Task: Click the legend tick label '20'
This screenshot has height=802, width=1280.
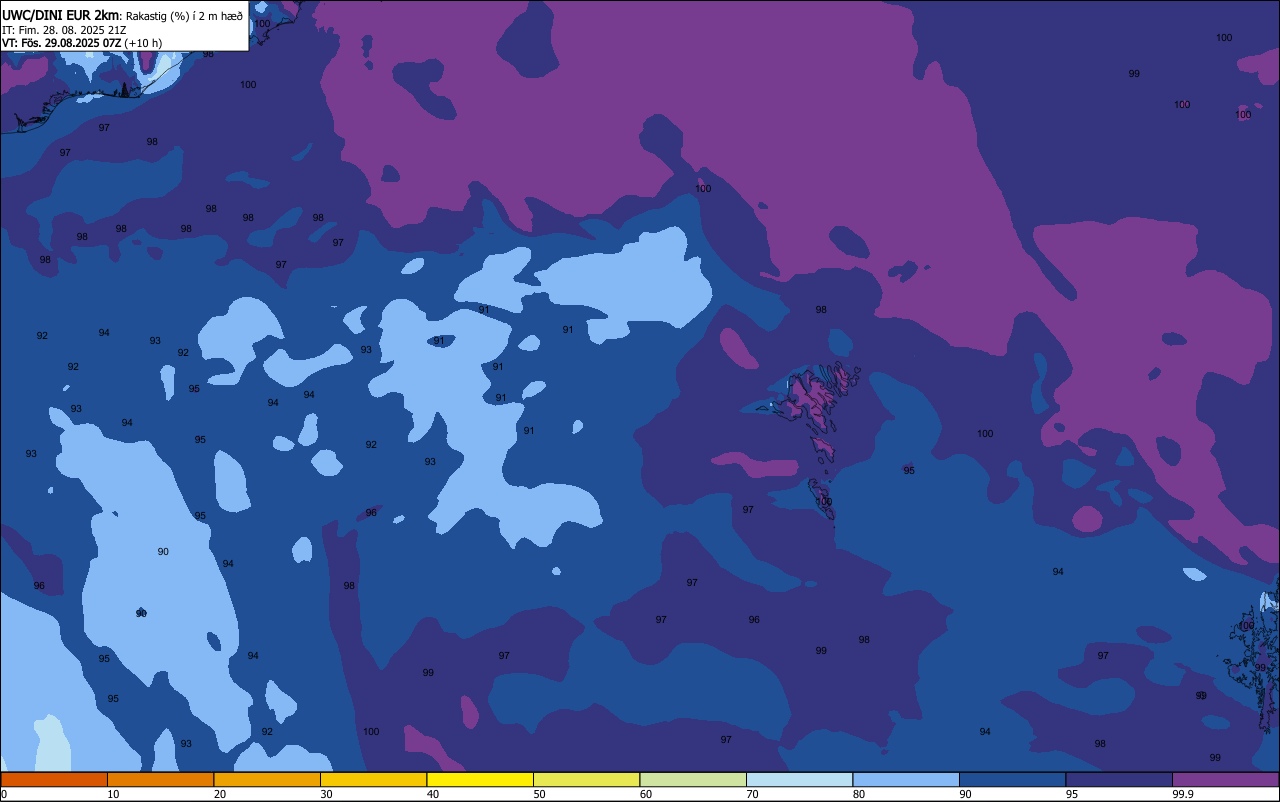Action: 220,794
